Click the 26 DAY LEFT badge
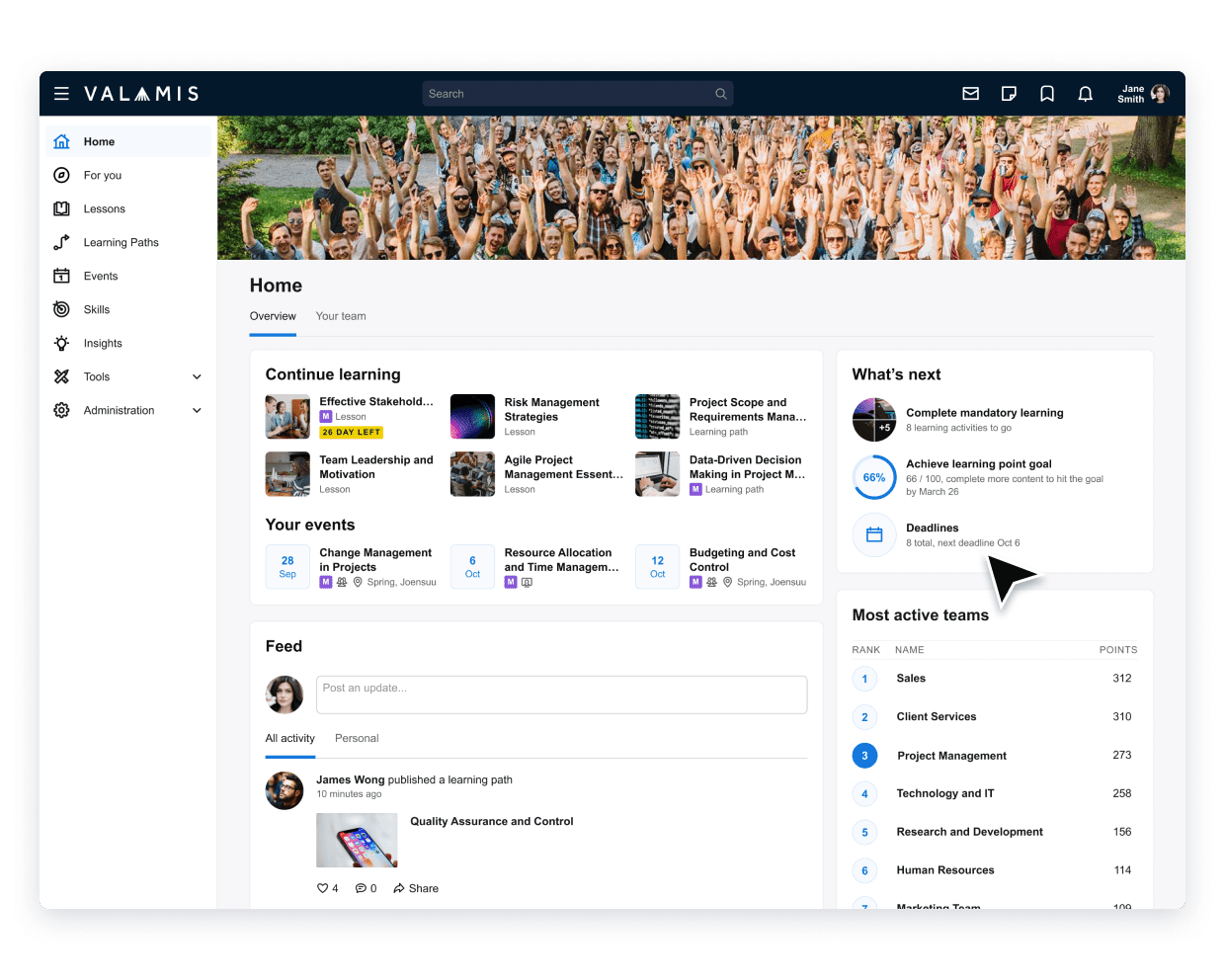The image size is (1225, 980). 351,432
